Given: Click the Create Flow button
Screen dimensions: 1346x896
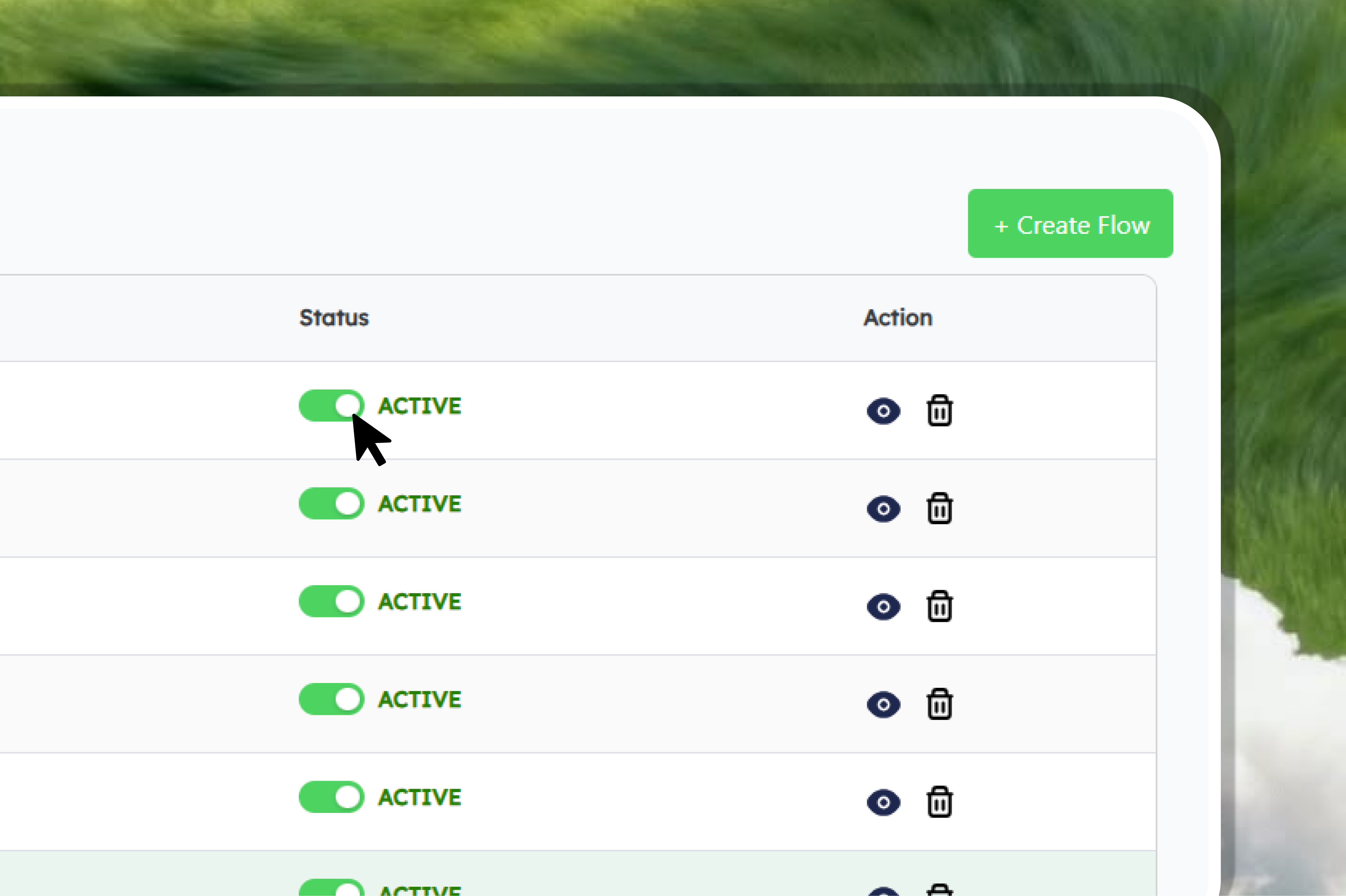Looking at the screenshot, I should click(x=1070, y=224).
